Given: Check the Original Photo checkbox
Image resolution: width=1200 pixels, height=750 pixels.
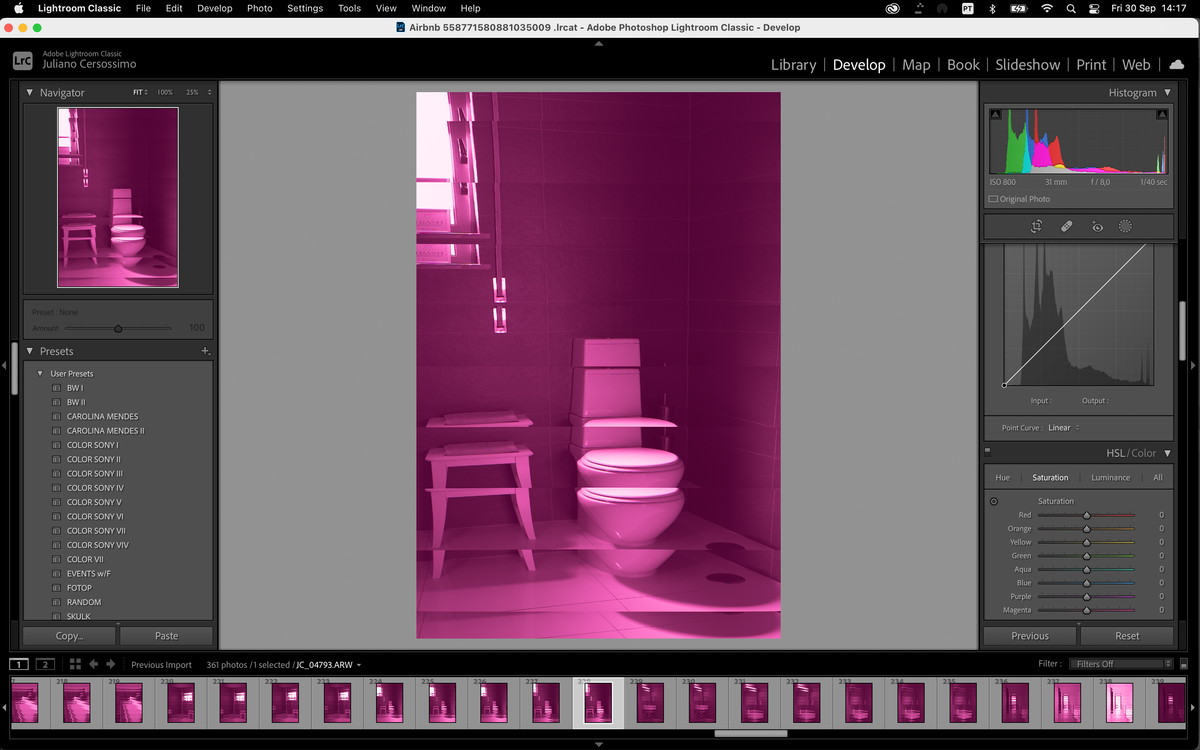Looking at the screenshot, I should coord(993,199).
